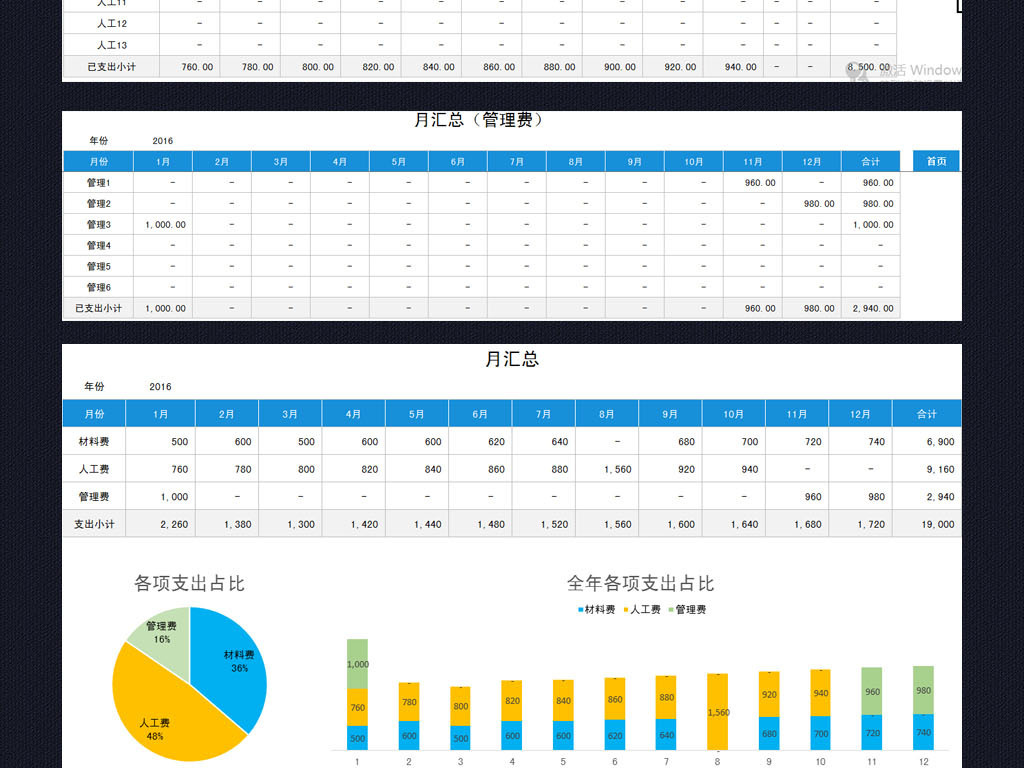Click the orange 940 bar segment for month 10
Screen dimensions: 1024x768
pos(820,693)
